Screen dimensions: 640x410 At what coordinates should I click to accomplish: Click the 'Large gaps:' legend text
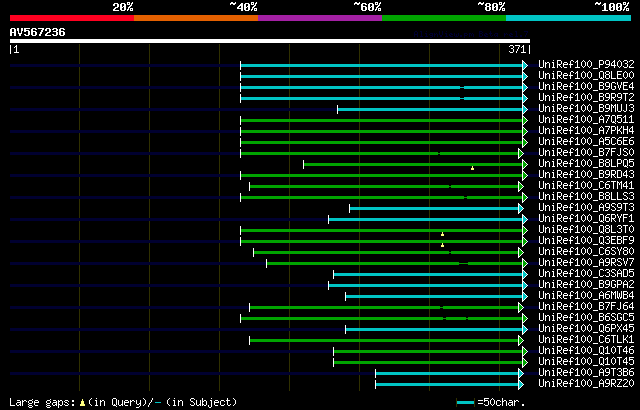coord(42,402)
